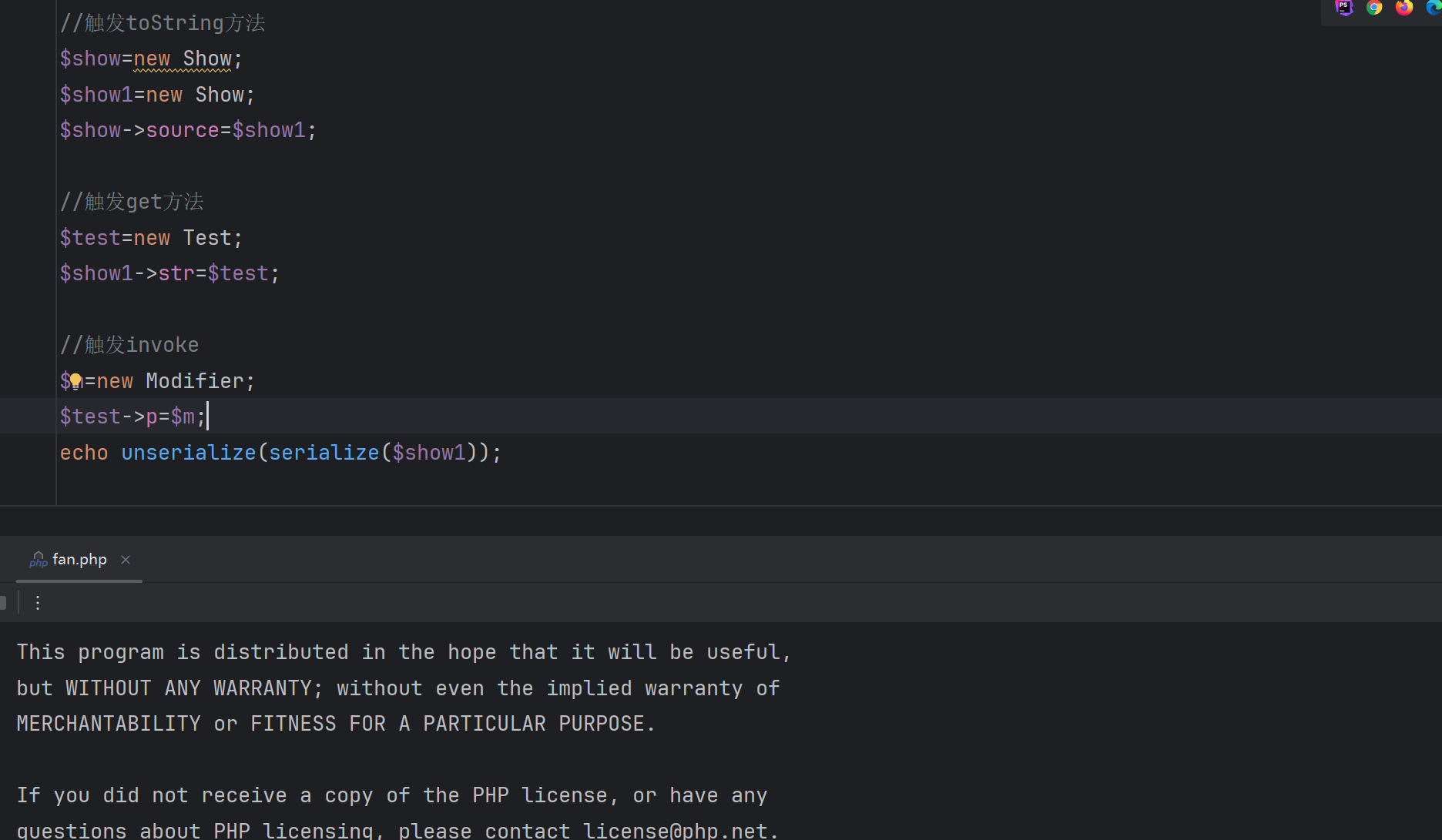Click the '//触发toString方法' comment
This screenshot has width=1442, height=840.
click(163, 23)
